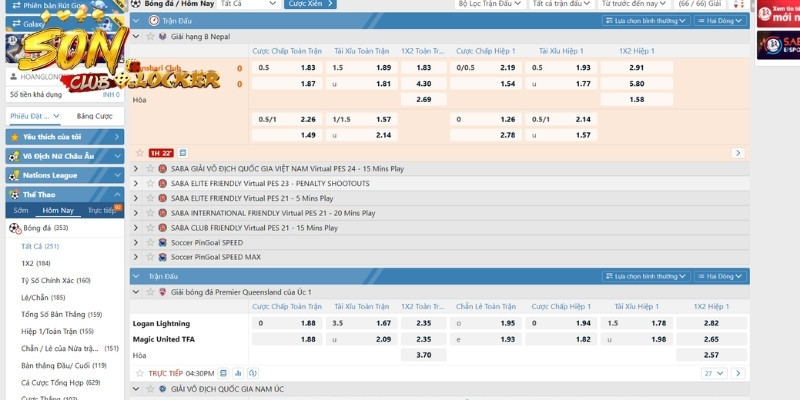The image size is (800, 400).
Task: Star the Giải hạng B Nepal league
Action: point(149,36)
